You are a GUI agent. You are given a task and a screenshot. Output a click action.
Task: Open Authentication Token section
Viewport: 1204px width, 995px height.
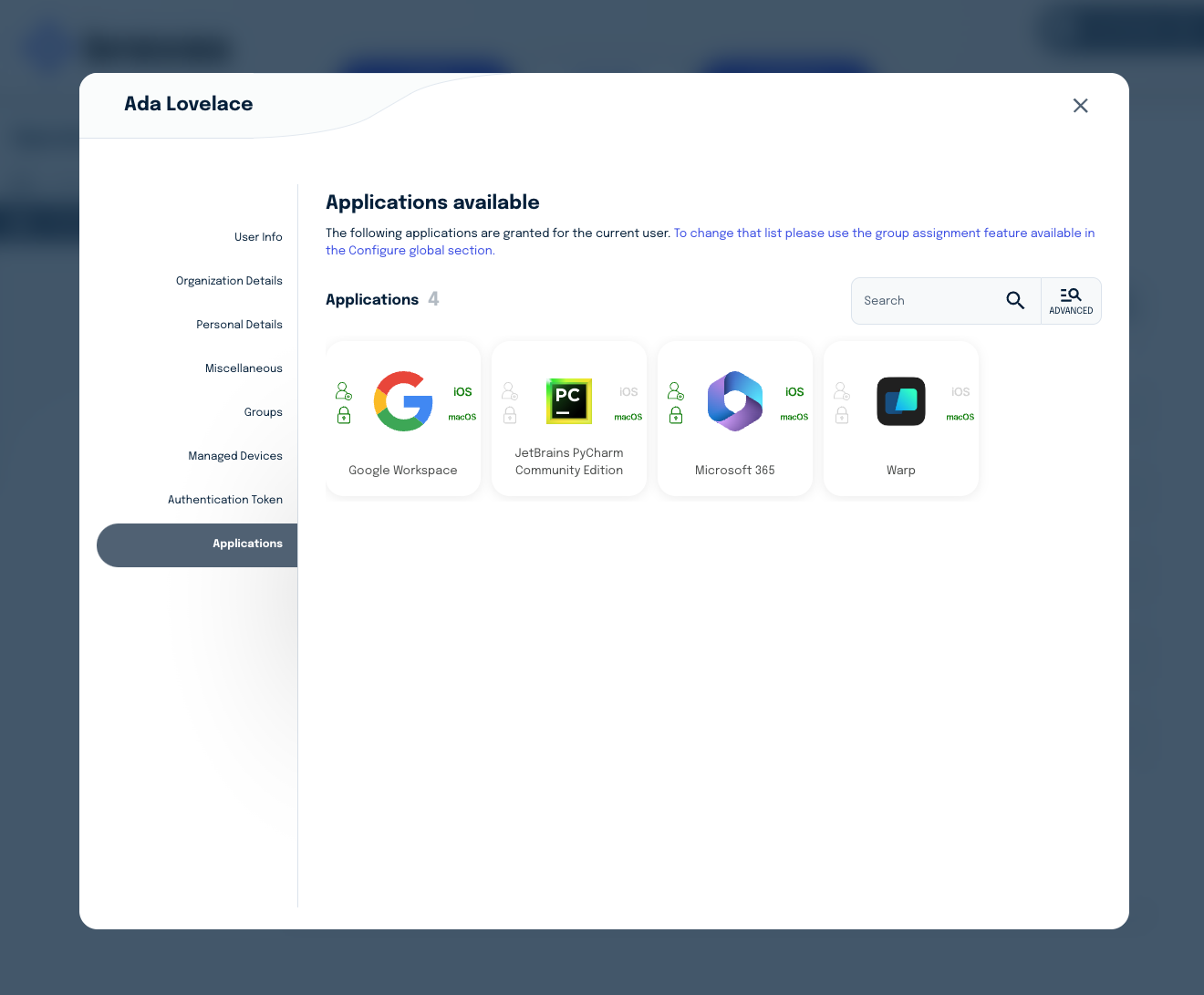(225, 500)
